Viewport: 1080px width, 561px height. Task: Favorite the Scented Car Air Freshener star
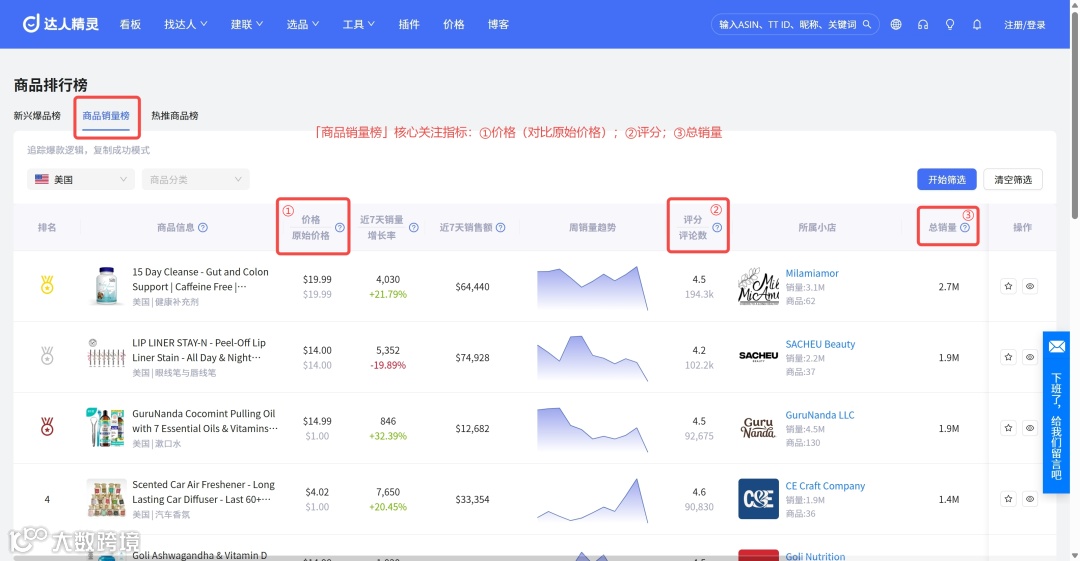tap(1008, 499)
